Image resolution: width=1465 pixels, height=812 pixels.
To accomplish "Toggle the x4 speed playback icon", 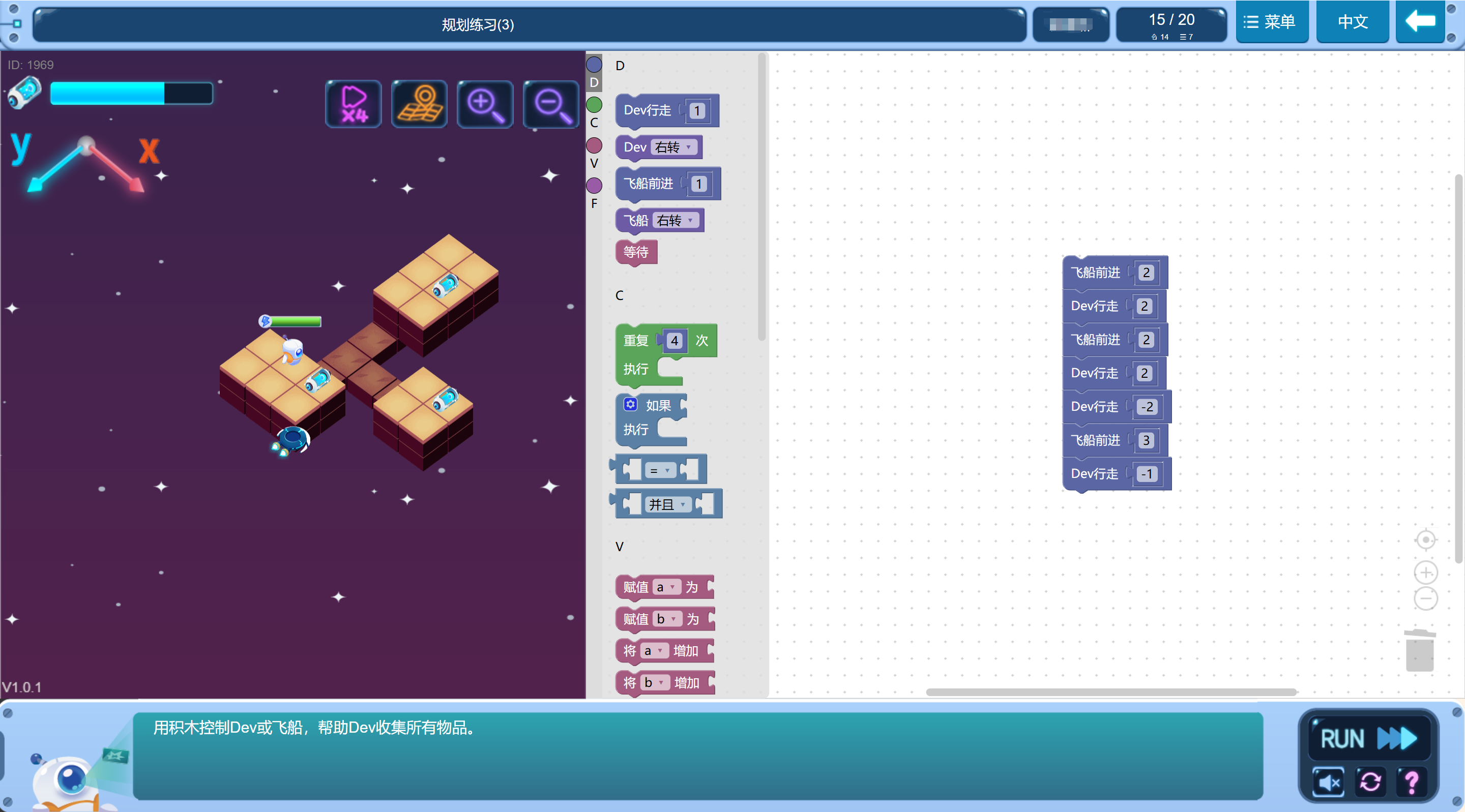I will coord(353,104).
